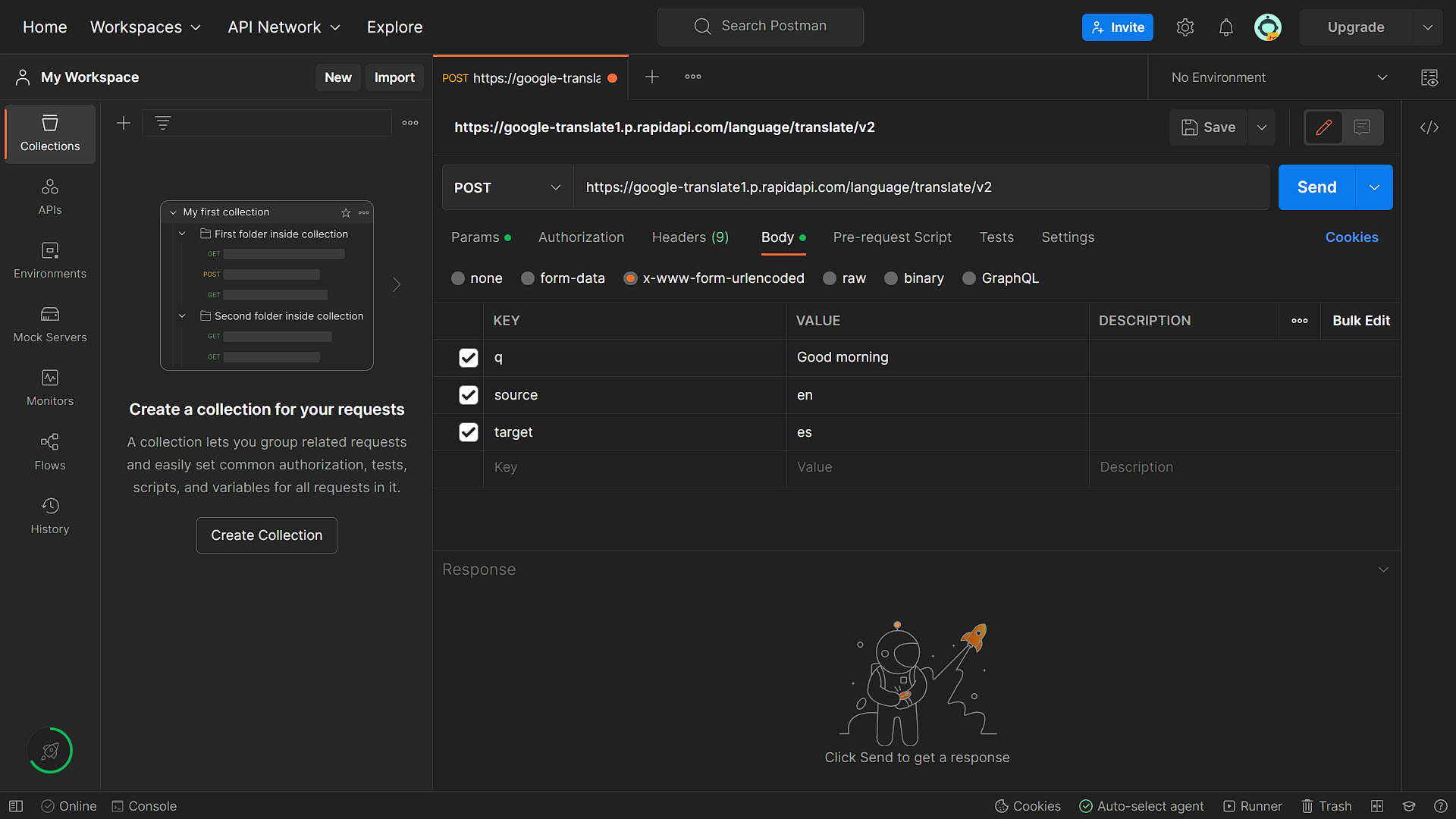Open the user avatar menu

(x=1268, y=27)
